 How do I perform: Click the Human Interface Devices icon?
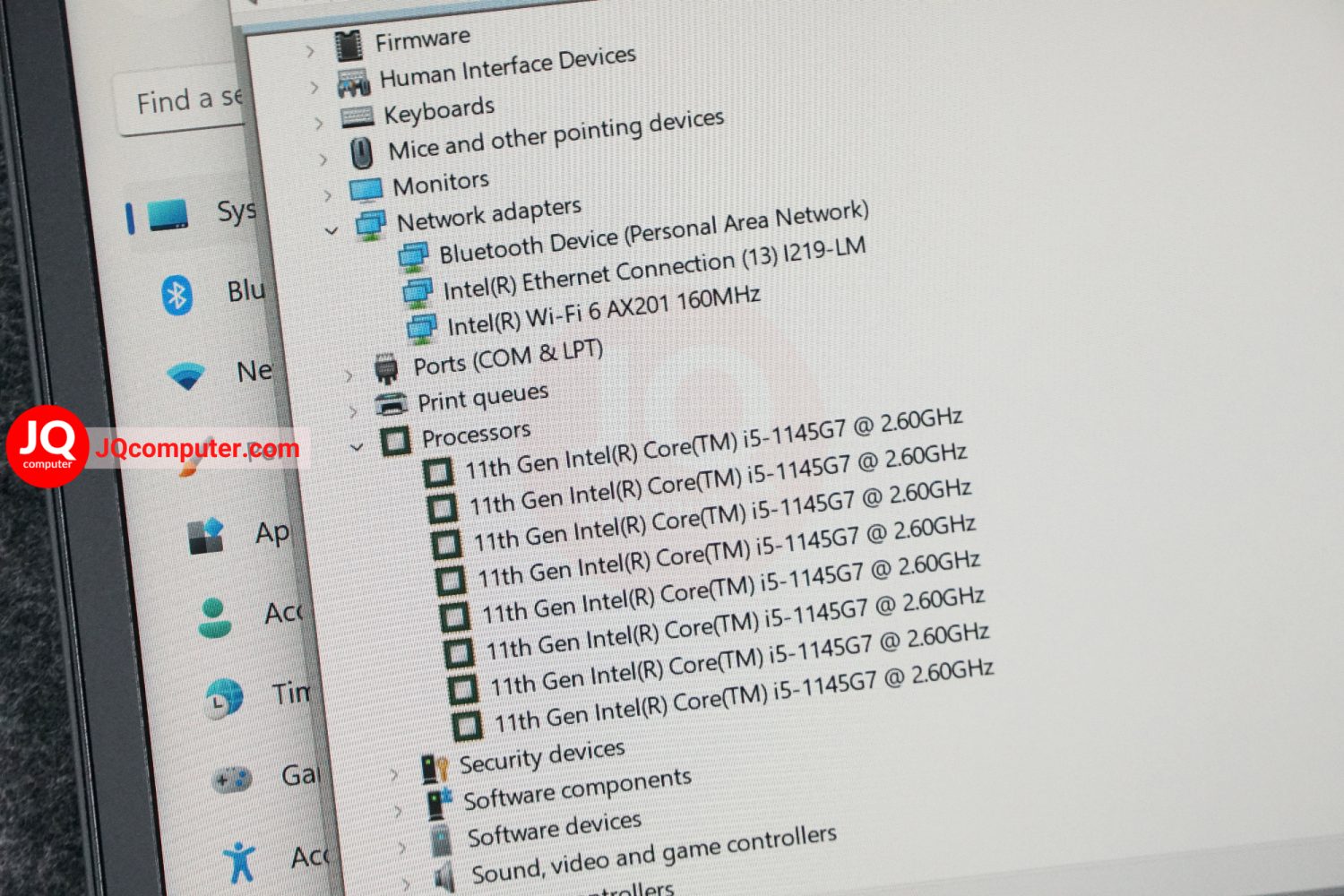pos(354,83)
